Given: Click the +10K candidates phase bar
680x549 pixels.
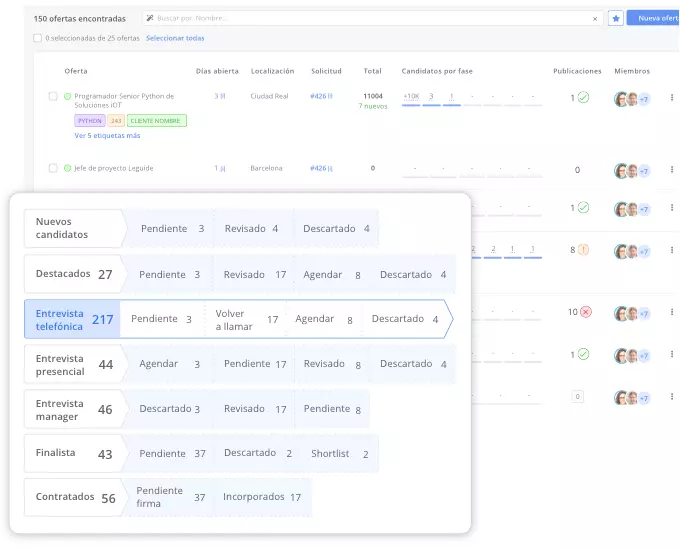Looking at the screenshot, I should 411,97.
